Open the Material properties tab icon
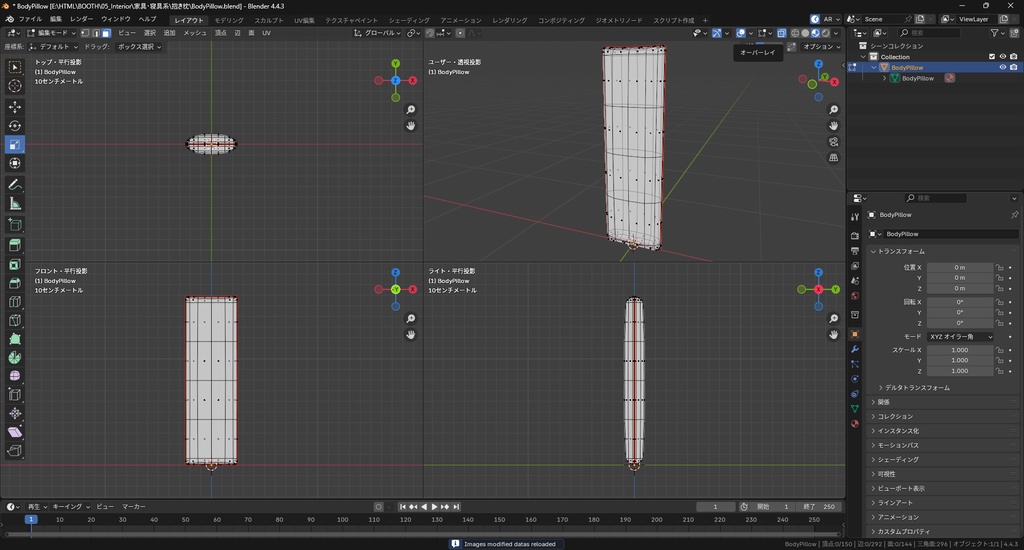 point(854,423)
